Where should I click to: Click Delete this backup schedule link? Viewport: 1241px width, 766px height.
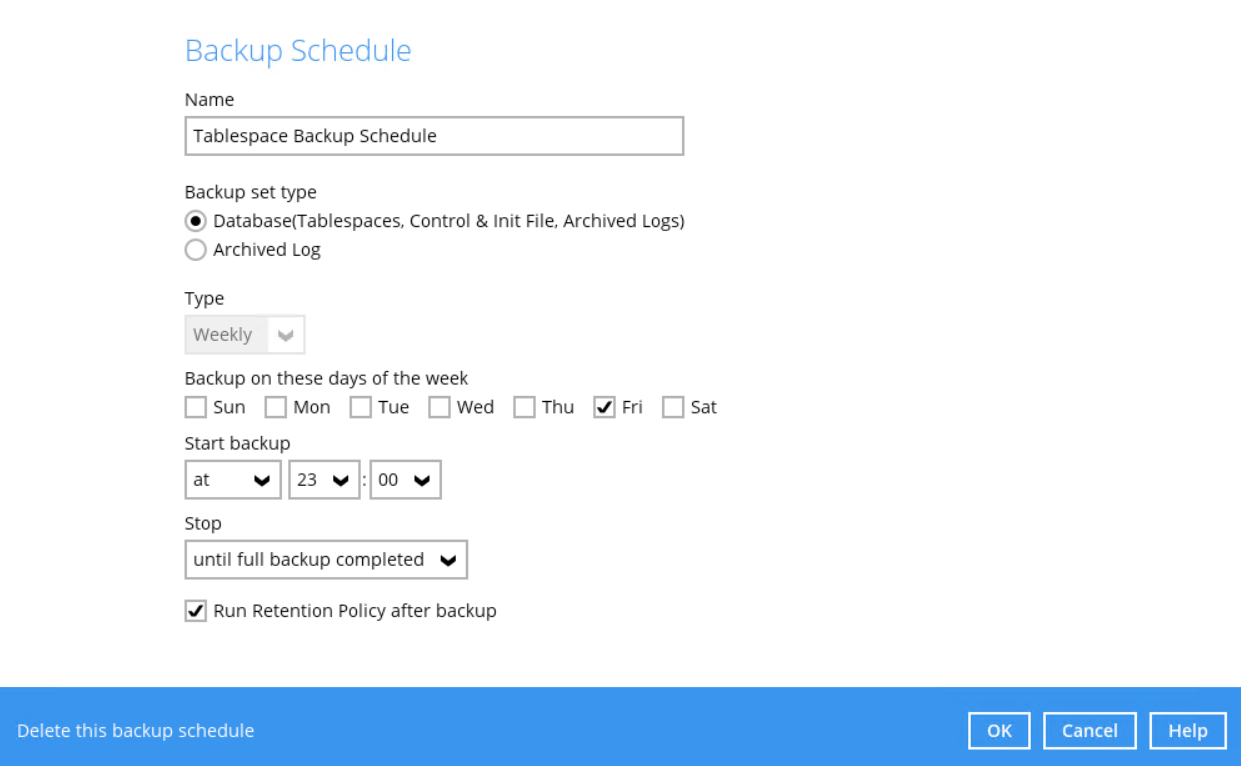coord(135,731)
